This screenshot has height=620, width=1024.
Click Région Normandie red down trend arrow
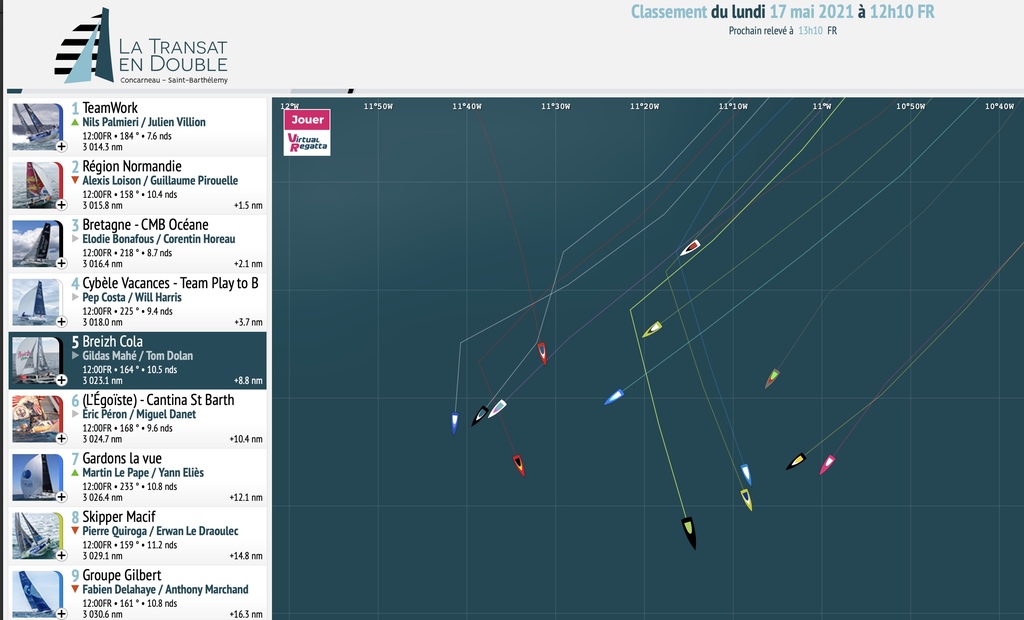[75, 180]
